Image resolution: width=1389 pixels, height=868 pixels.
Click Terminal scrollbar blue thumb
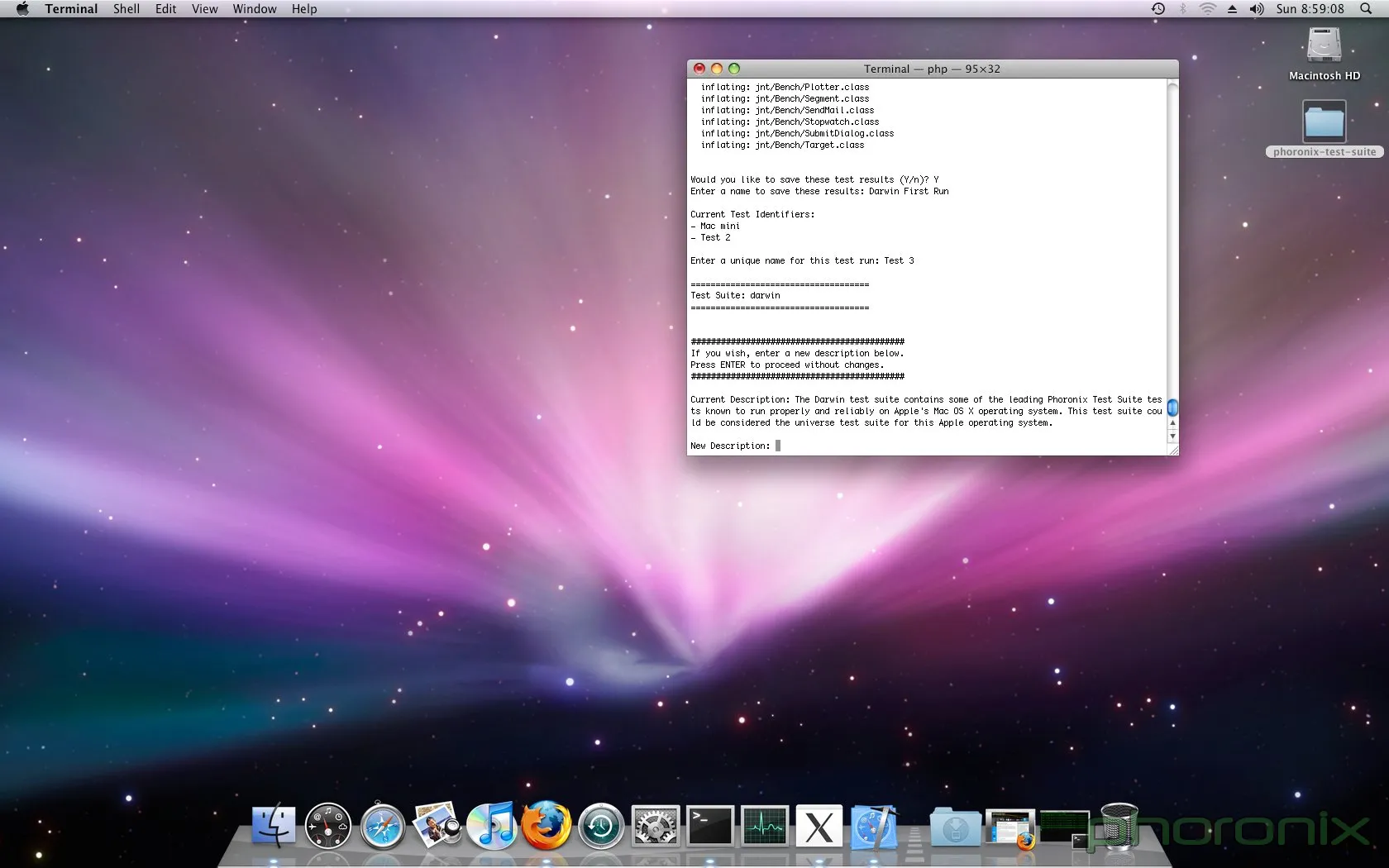(1172, 408)
